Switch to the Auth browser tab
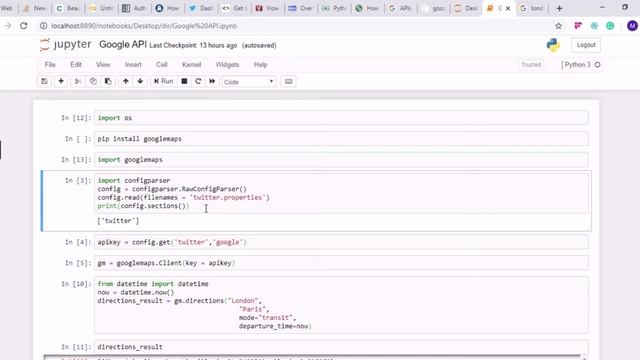The image size is (640, 360). click(x=134, y=8)
